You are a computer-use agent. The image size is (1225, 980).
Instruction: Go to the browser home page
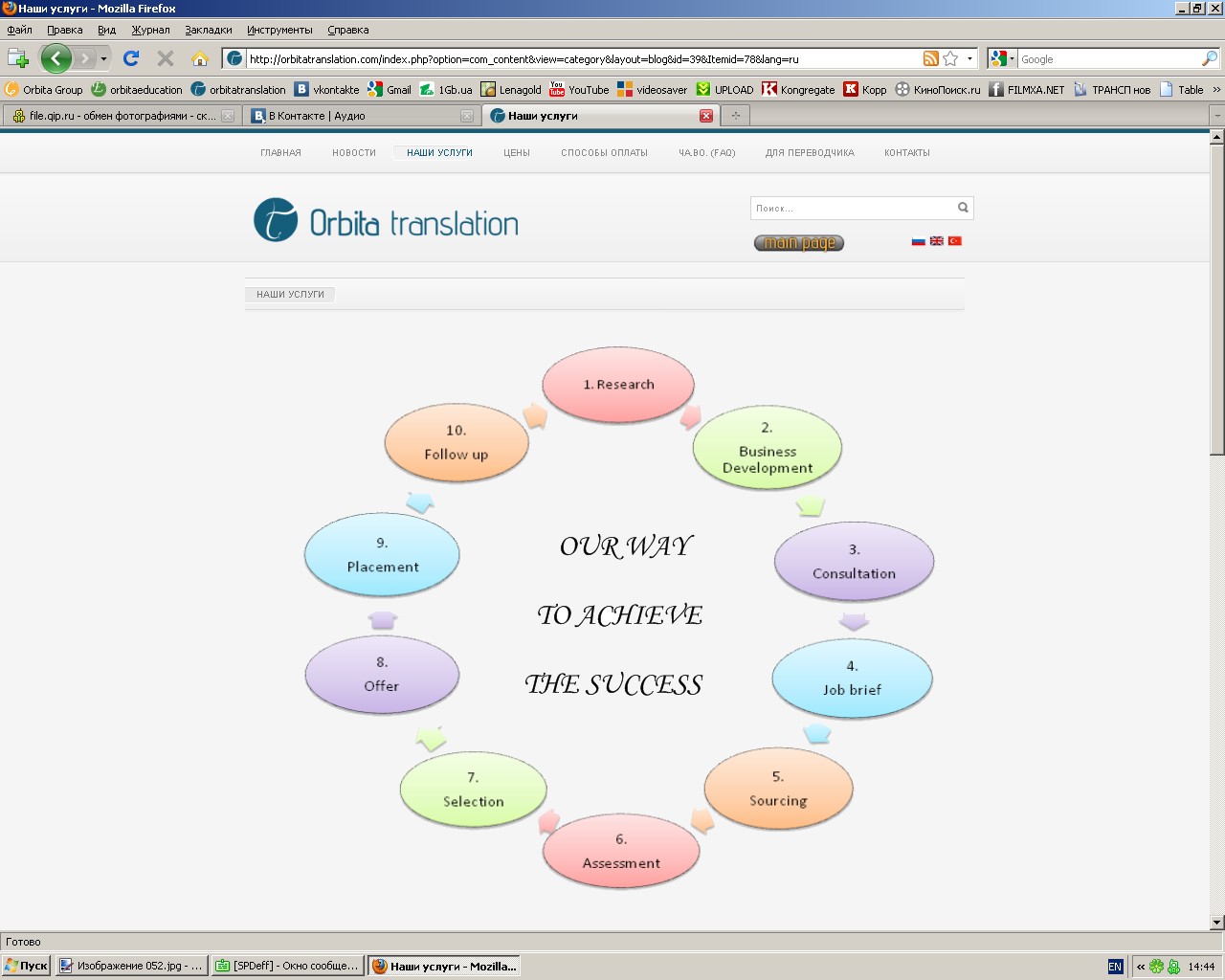199,58
